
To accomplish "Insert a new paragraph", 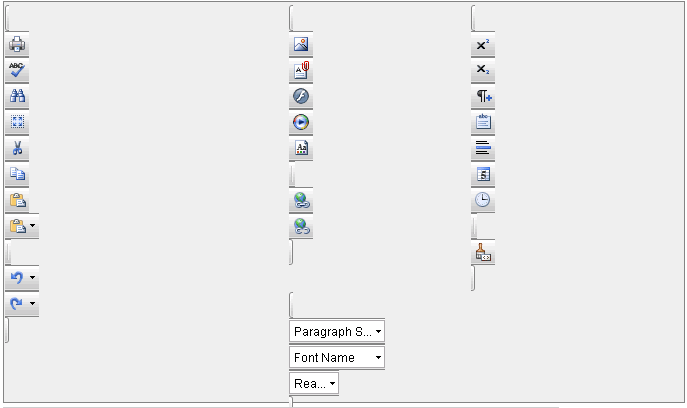I will [x=483, y=97].
